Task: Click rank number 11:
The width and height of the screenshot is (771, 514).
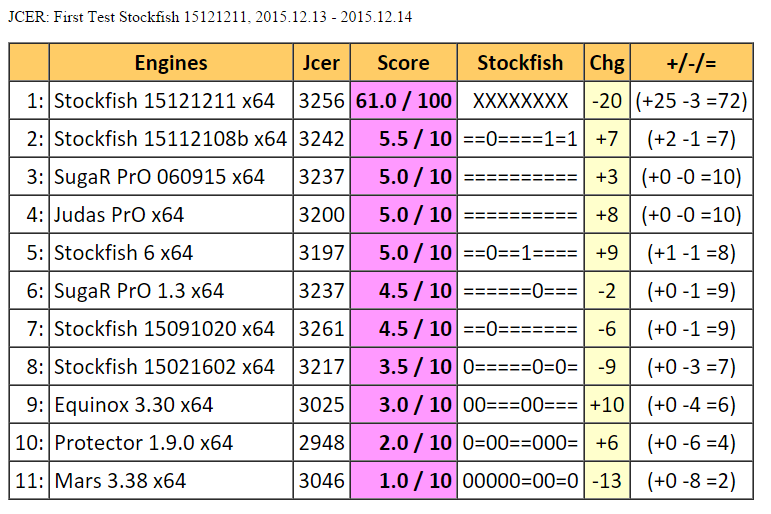Action: pos(30,481)
